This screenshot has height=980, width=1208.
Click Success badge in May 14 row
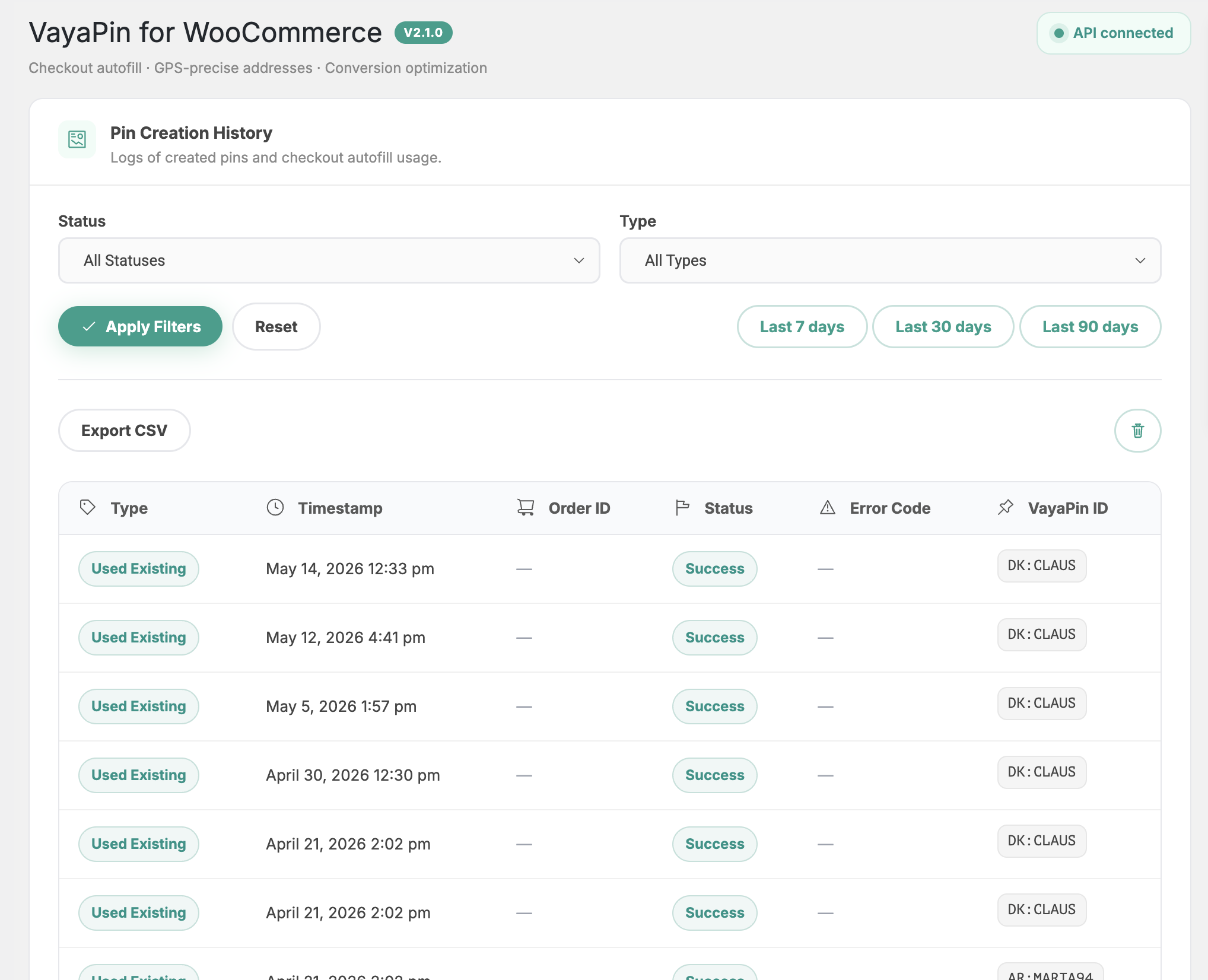(715, 569)
